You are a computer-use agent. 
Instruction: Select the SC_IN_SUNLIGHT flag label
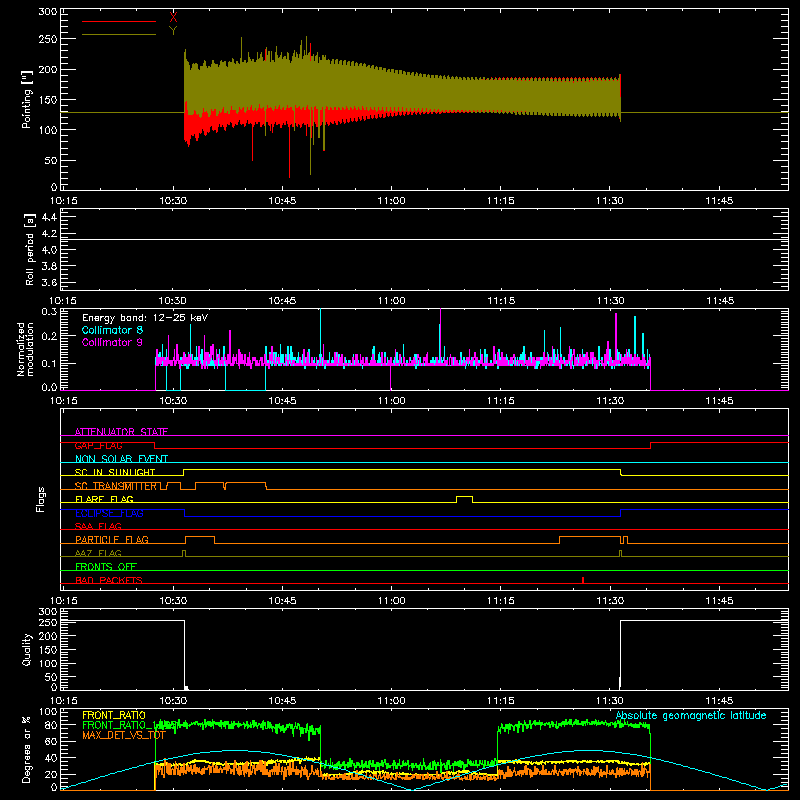[115, 472]
